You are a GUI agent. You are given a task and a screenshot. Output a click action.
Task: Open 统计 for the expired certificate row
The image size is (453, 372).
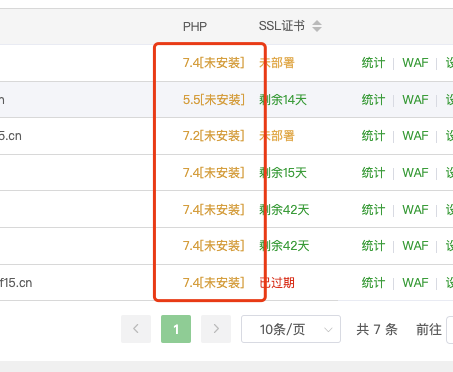tap(373, 283)
